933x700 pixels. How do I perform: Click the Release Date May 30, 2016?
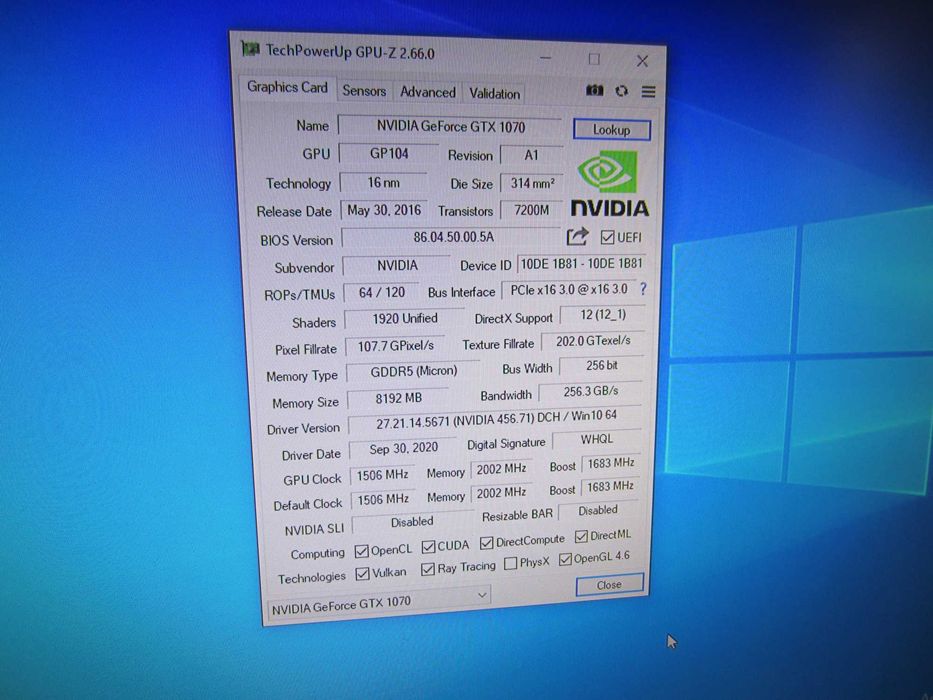click(x=384, y=210)
